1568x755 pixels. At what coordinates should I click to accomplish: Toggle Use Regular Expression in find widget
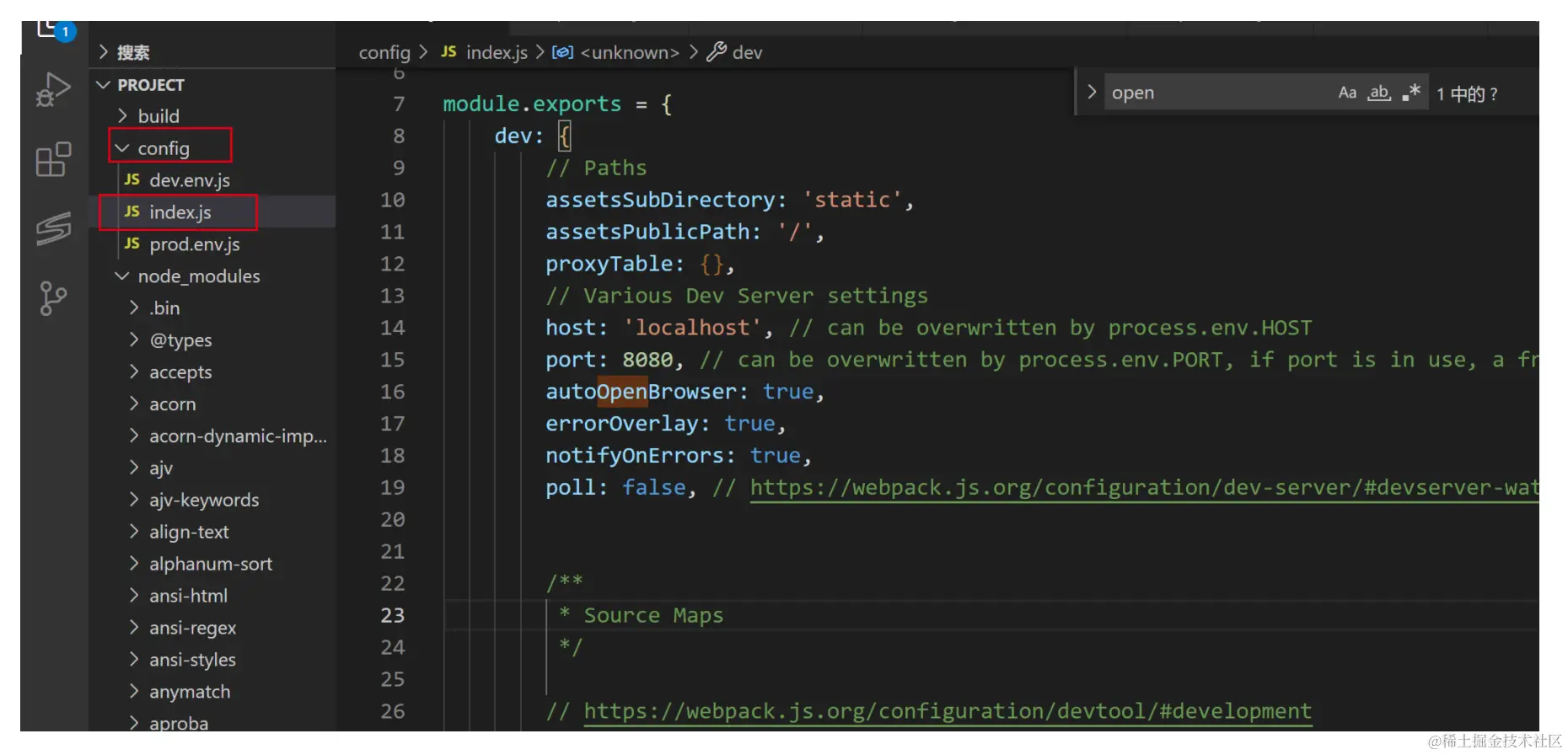point(1411,93)
